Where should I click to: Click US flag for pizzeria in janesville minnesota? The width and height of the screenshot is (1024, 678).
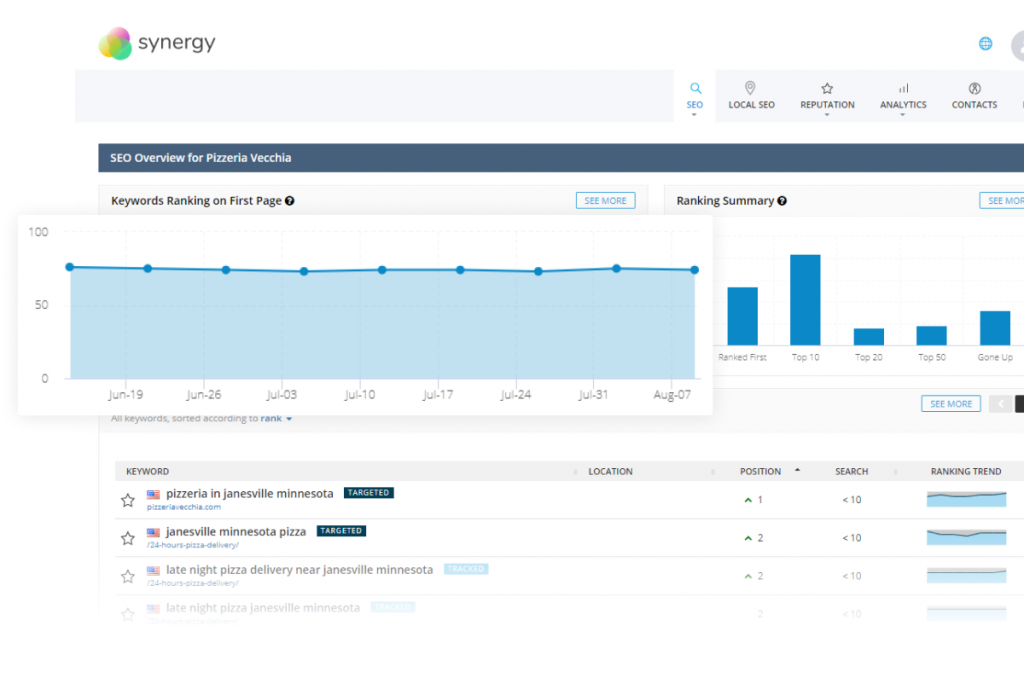tap(153, 494)
